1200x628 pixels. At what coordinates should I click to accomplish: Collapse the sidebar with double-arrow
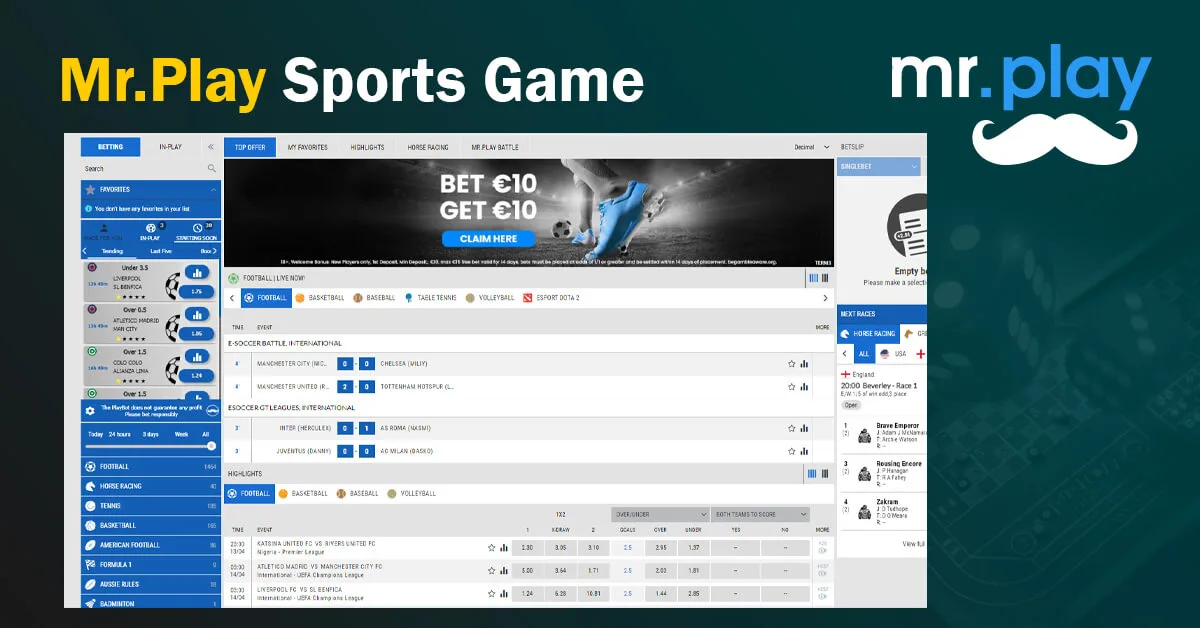click(x=210, y=147)
